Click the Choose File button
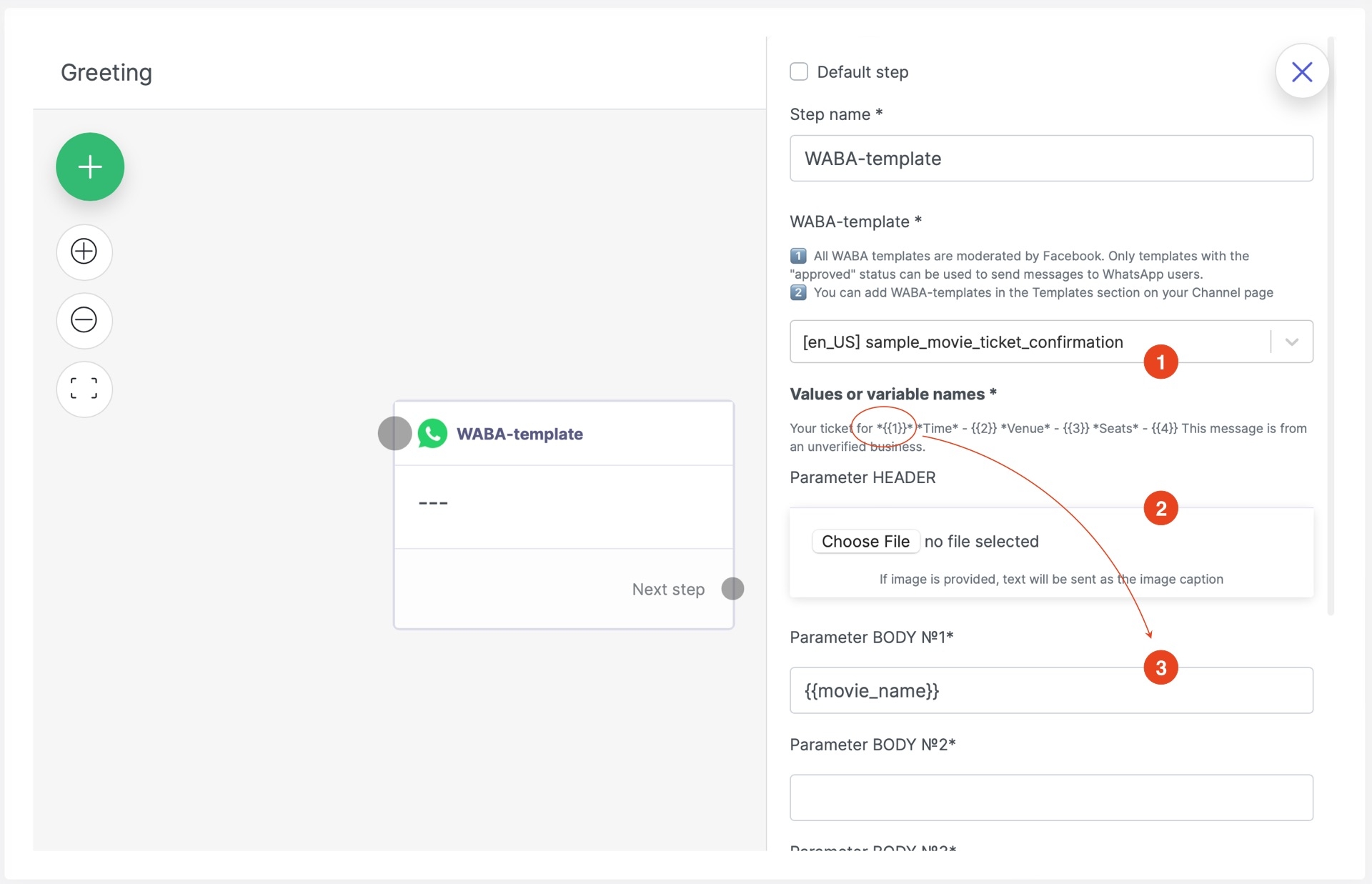 point(865,542)
